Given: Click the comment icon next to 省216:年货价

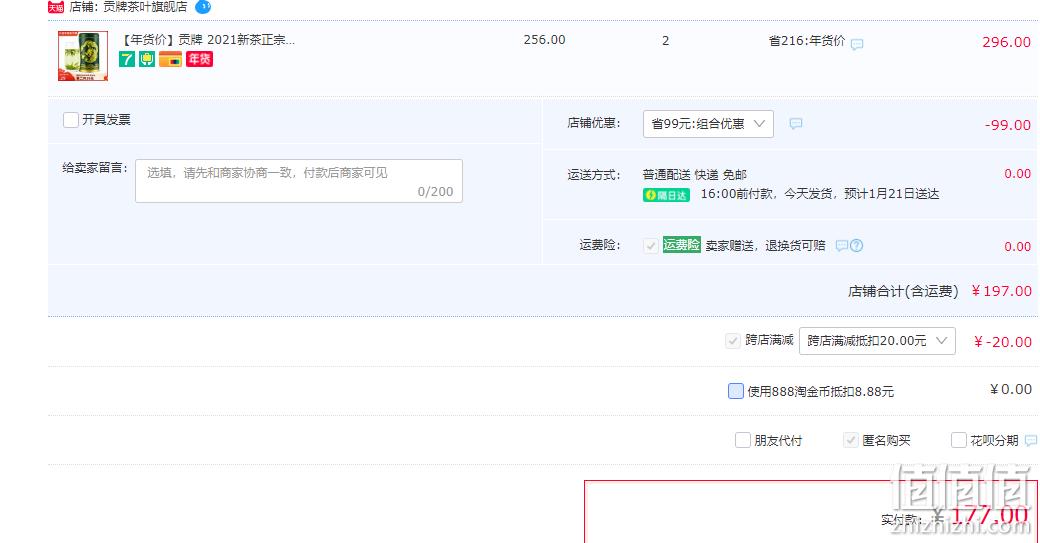Looking at the screenshot, I should pyautogui.click(x=857, y=44).
